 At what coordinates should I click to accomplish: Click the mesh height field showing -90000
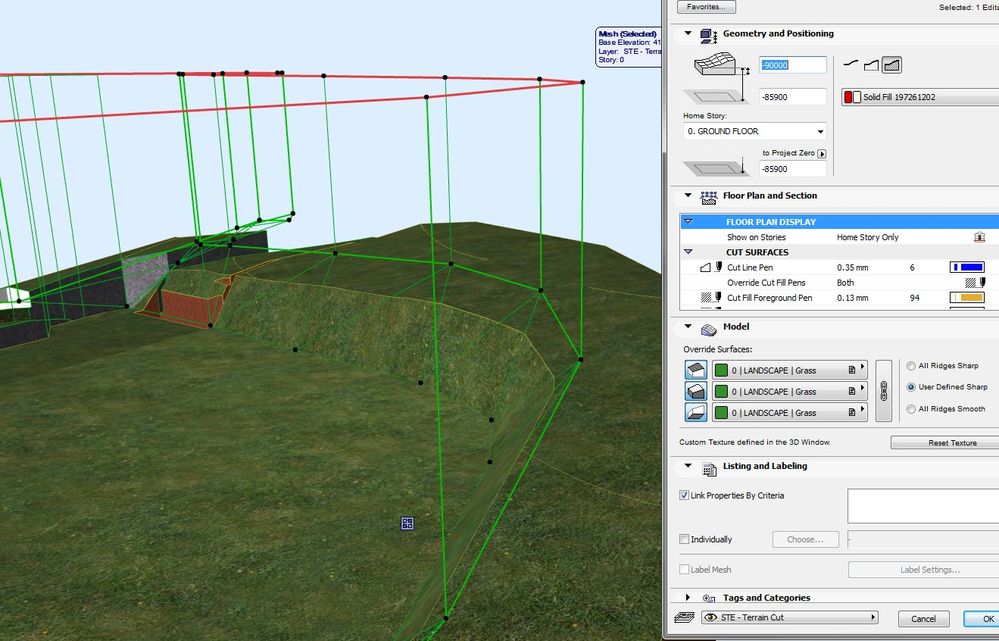tap(793, 65)
